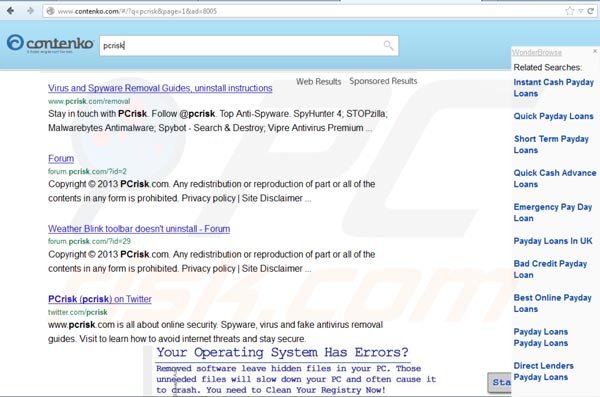The image size is (600, 397).
Task: Open Short Term Payday Loans related search
Action: pos(551,144)
